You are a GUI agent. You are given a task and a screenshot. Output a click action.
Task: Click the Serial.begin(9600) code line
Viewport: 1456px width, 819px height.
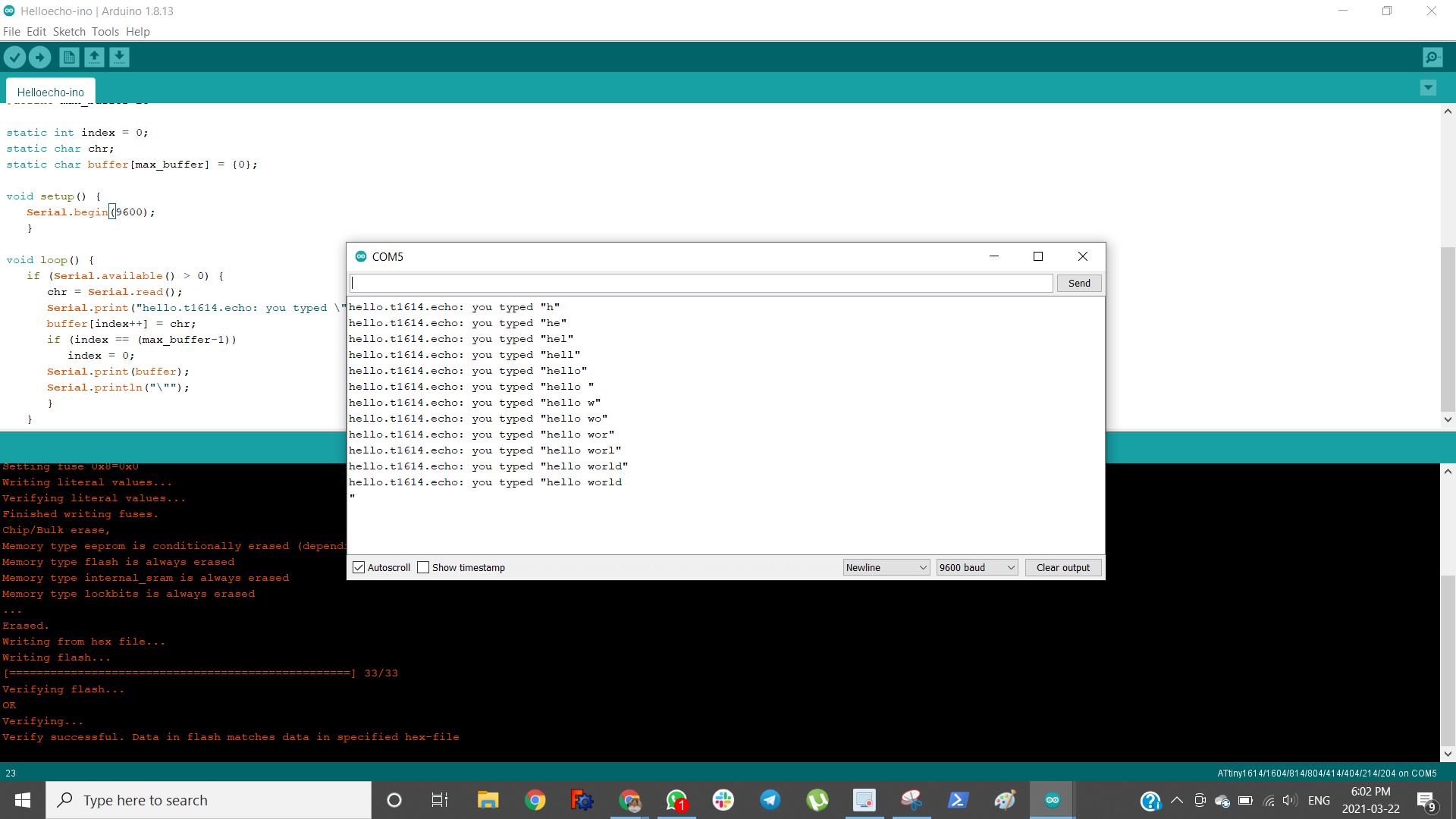point(90,212)
